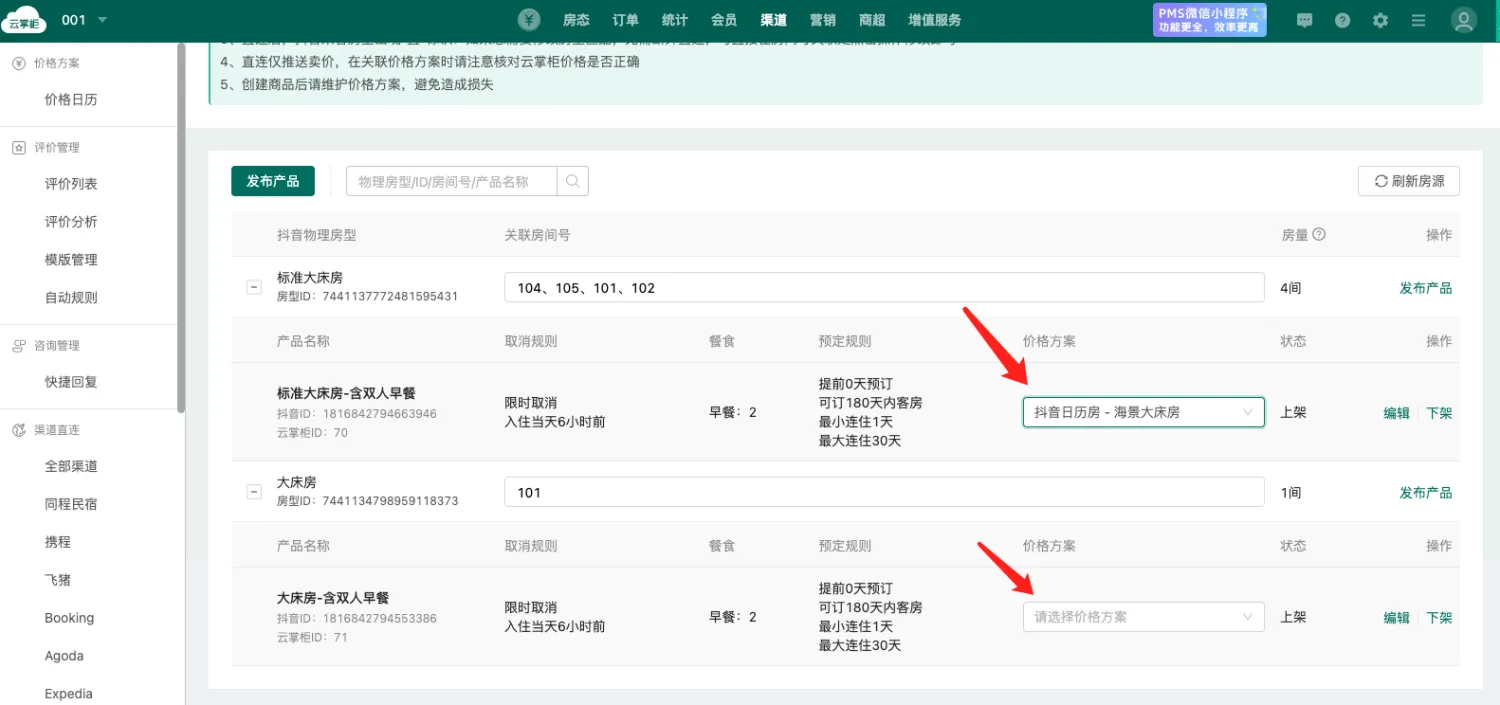Click 发布产品 link for 标准大床房
This screenshot has width=1500, height=705.
1426,288
